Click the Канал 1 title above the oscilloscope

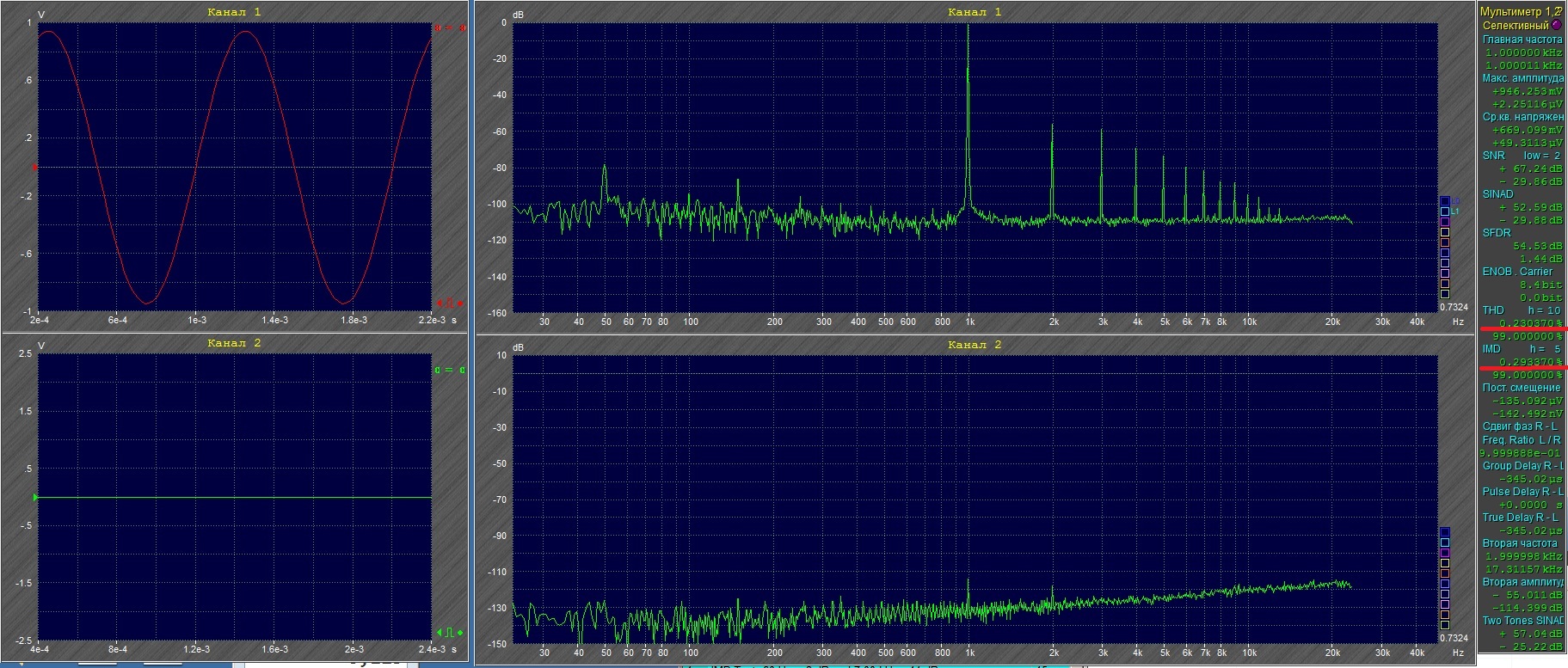pyautogui.click(x=234, y=12)
